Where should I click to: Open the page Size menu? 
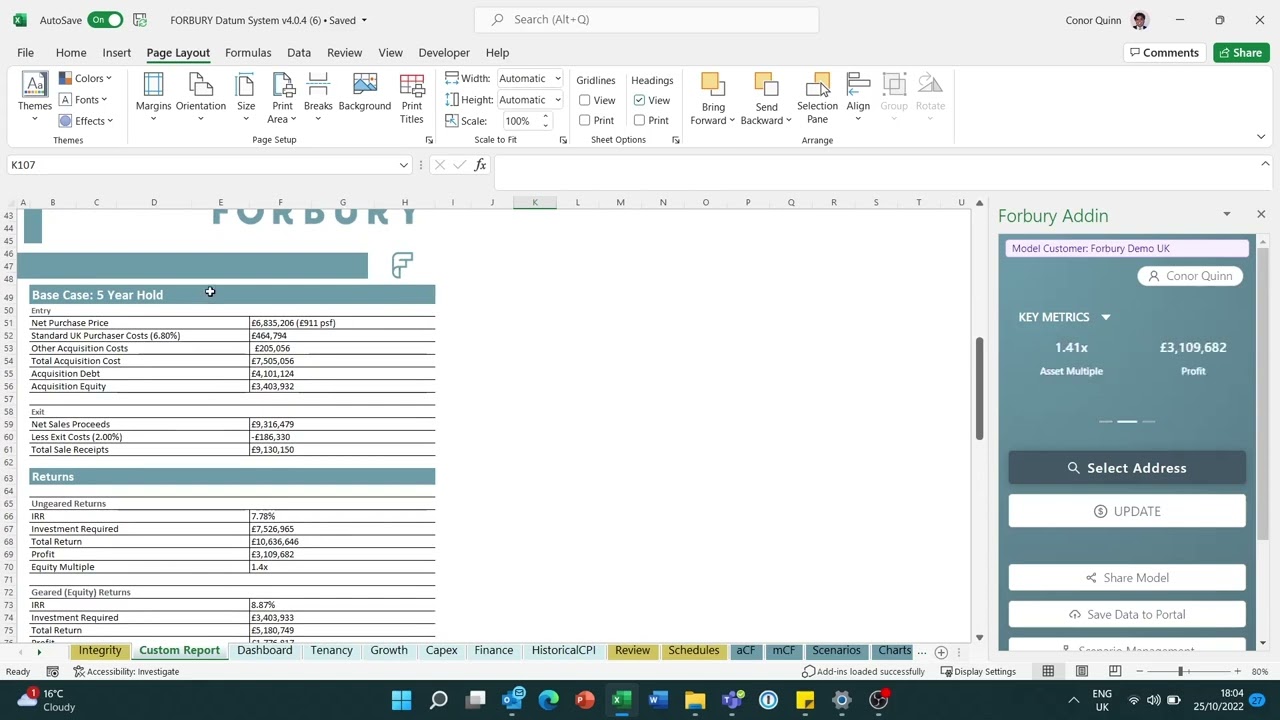click(246, 97)
